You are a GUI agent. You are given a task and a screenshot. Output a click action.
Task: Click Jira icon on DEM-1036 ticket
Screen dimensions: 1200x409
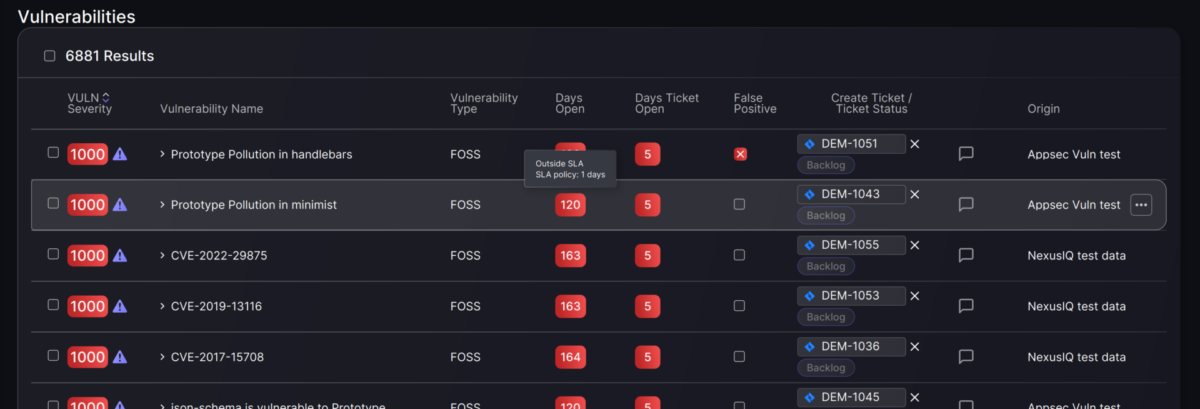[x=810, y=347]
